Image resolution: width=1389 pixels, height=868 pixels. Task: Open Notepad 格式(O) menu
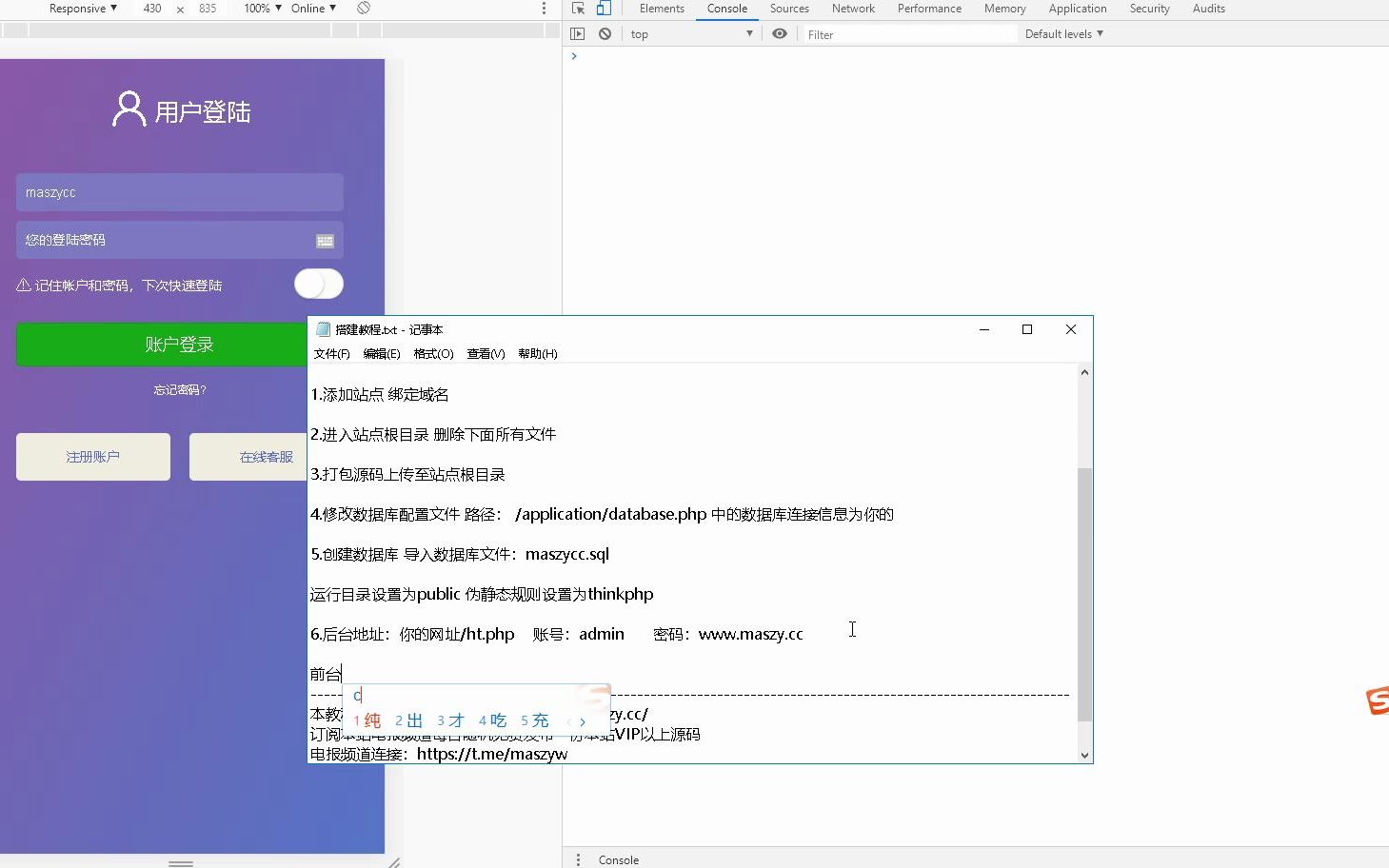(433, 354)
